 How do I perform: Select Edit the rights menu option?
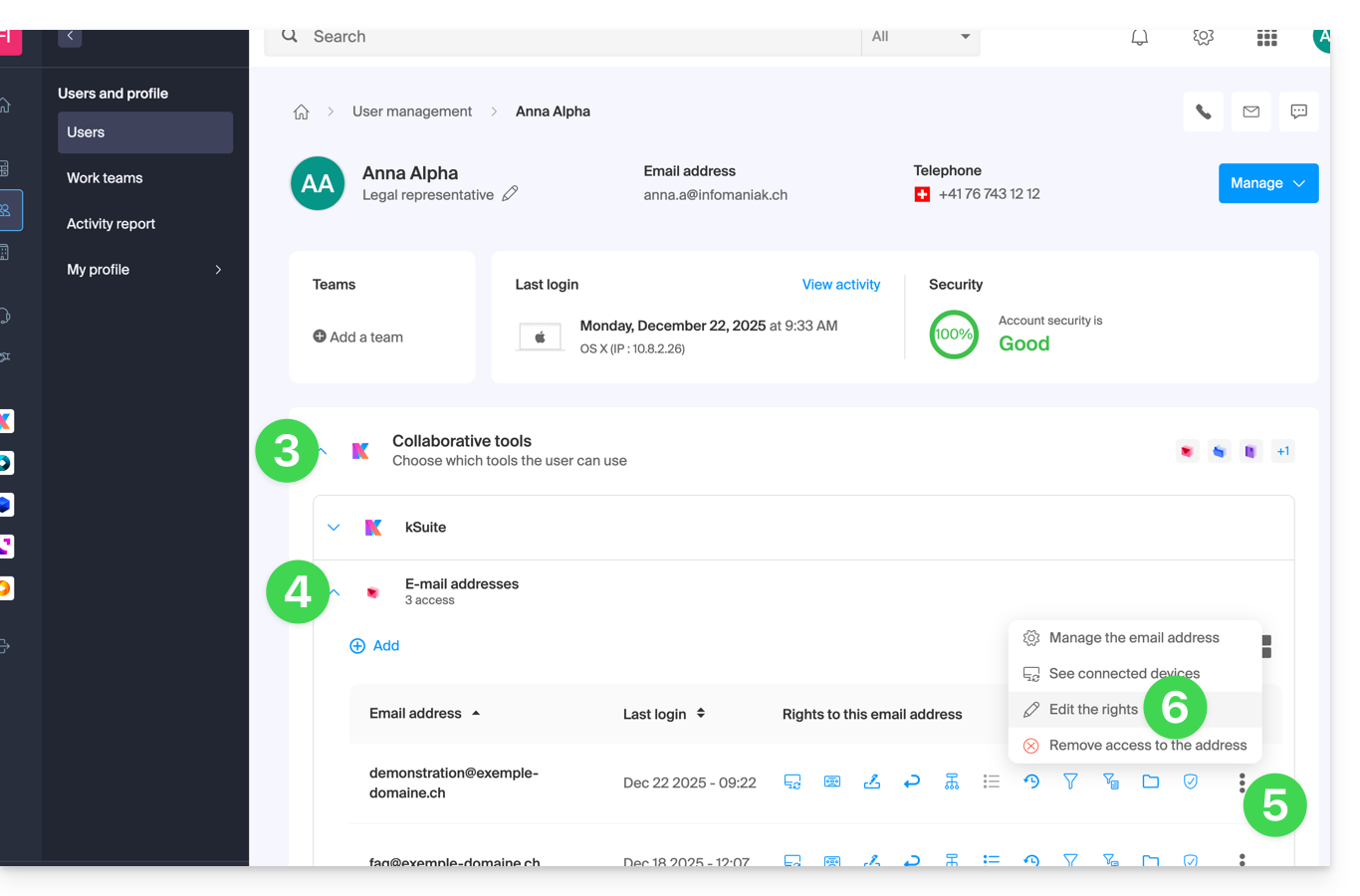1093,710
